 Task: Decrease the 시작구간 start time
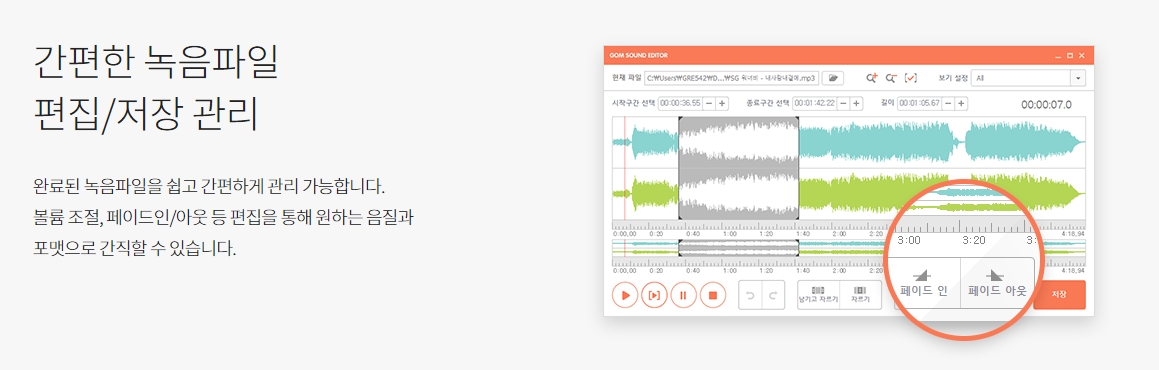709,103
